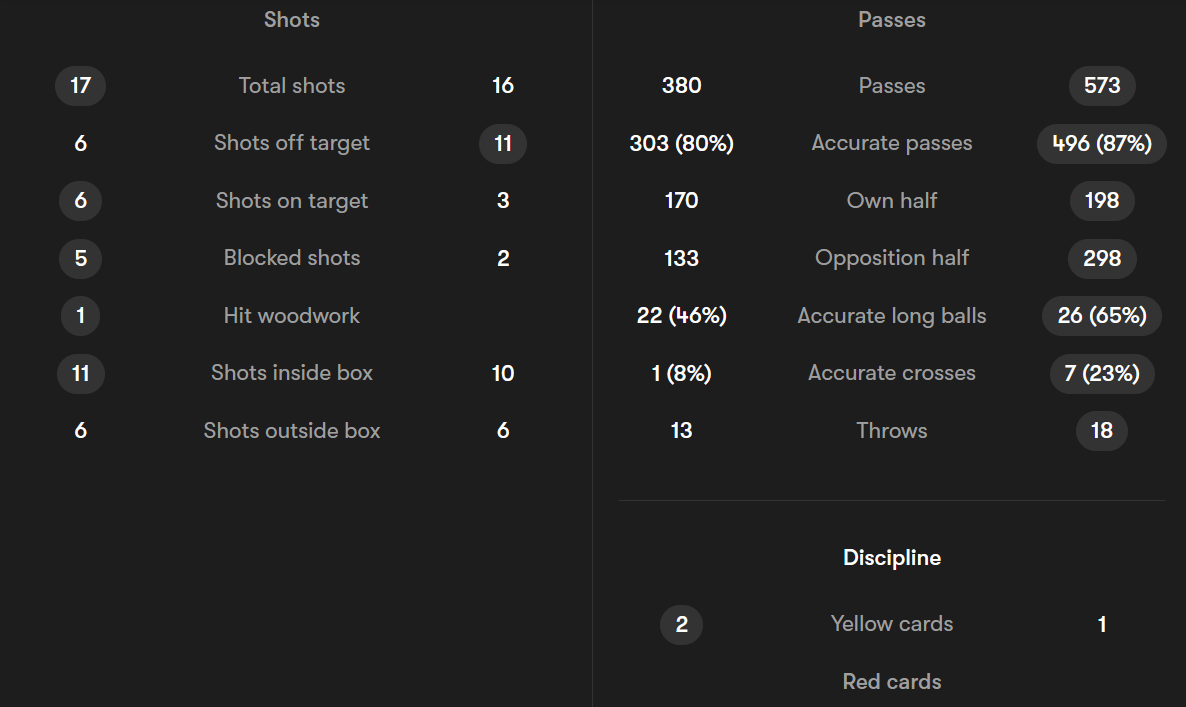This screenshot has width=1186, height=707.
Task: Click the 573 passes badge
Action: [x=1102, y=85]
